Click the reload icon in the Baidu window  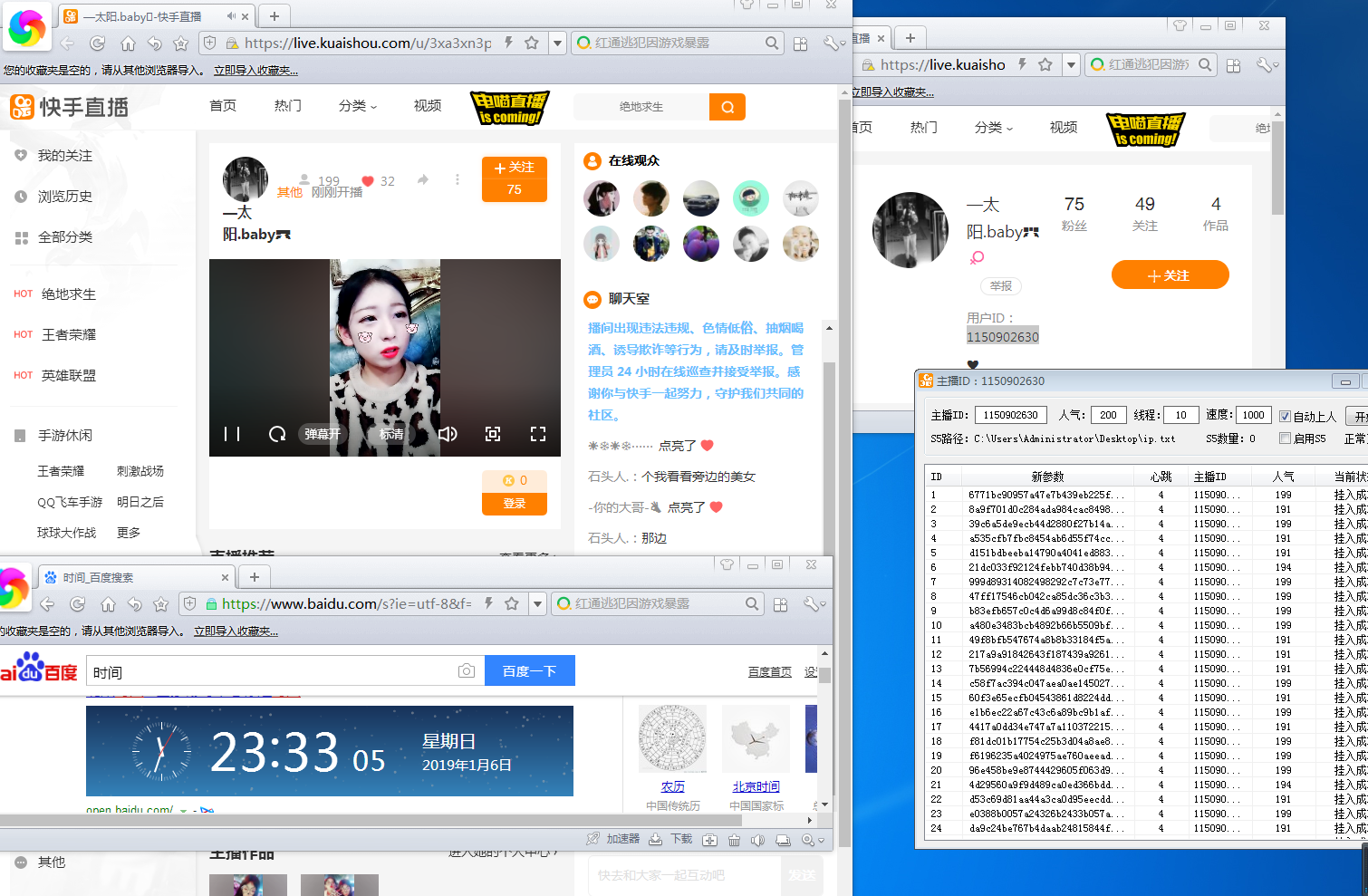(x=78, y=603)
